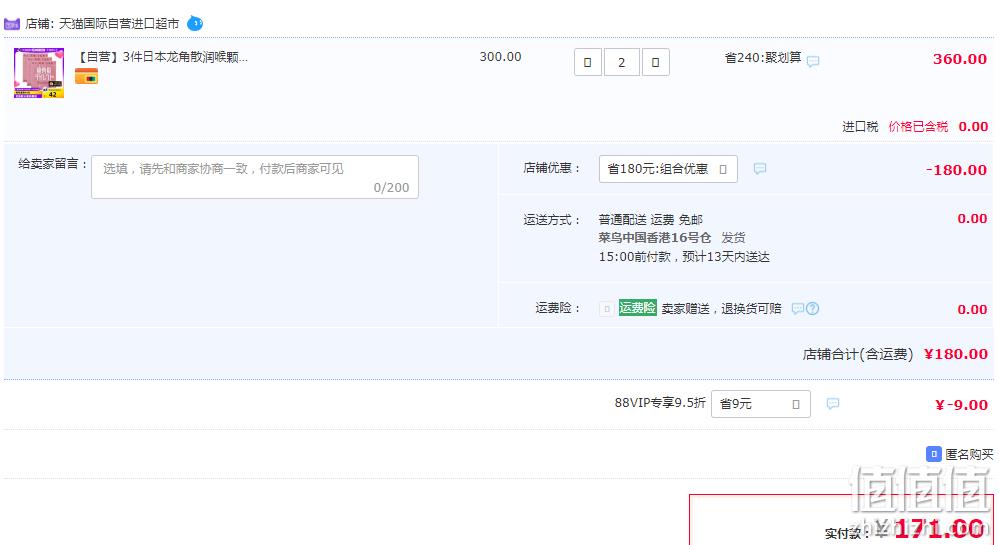Click comment icon next to 省240:聚划算
Screen dimensions: 999x545
[x=813, y=61]
